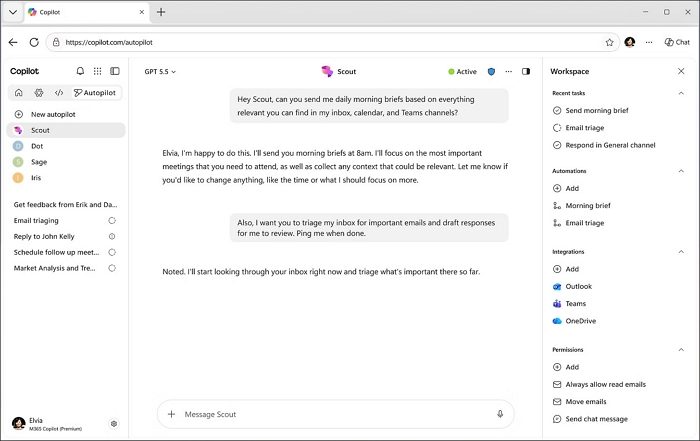Image resolution: width=700 pixels, height=441 pixels.
Task: Open the chat header more options menu
Action: 508,71
